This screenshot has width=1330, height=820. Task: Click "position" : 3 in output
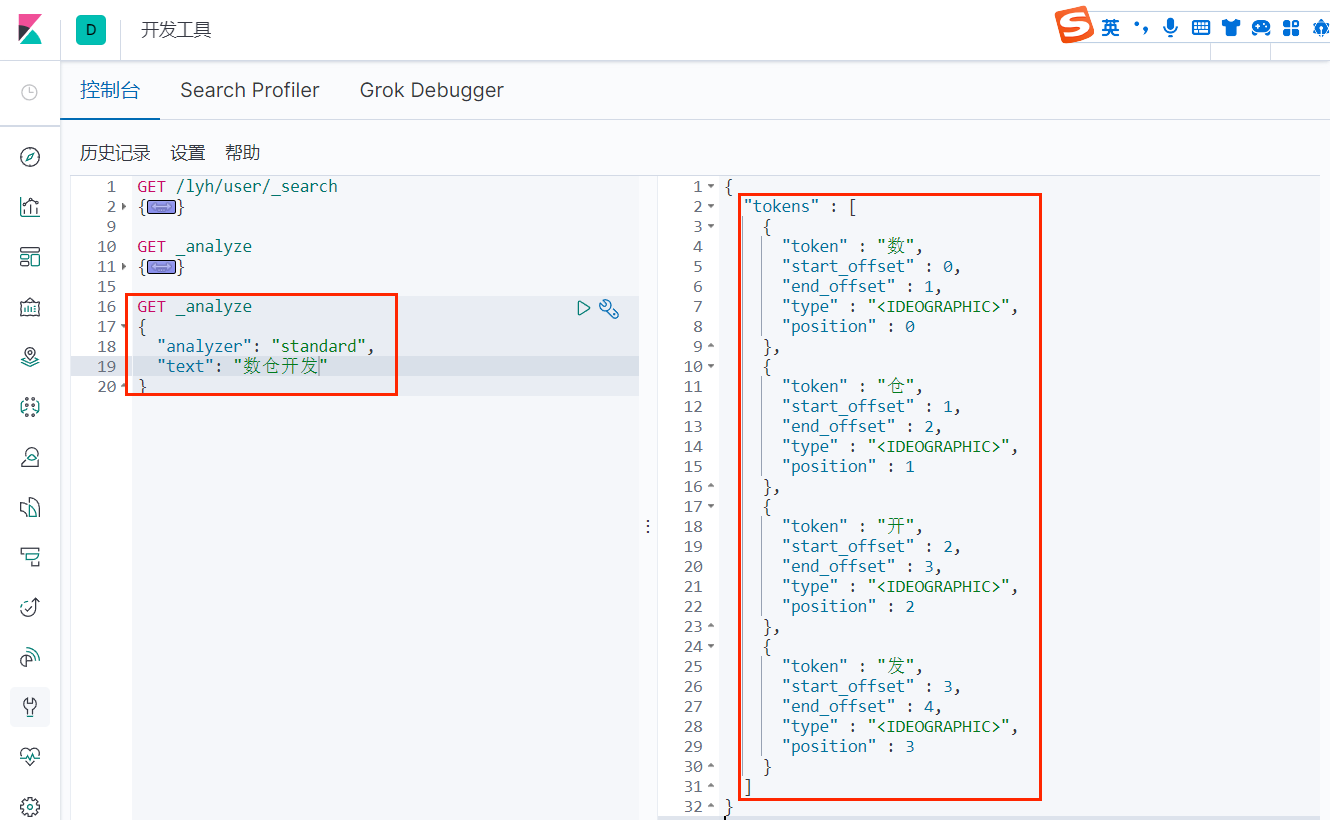848,747
